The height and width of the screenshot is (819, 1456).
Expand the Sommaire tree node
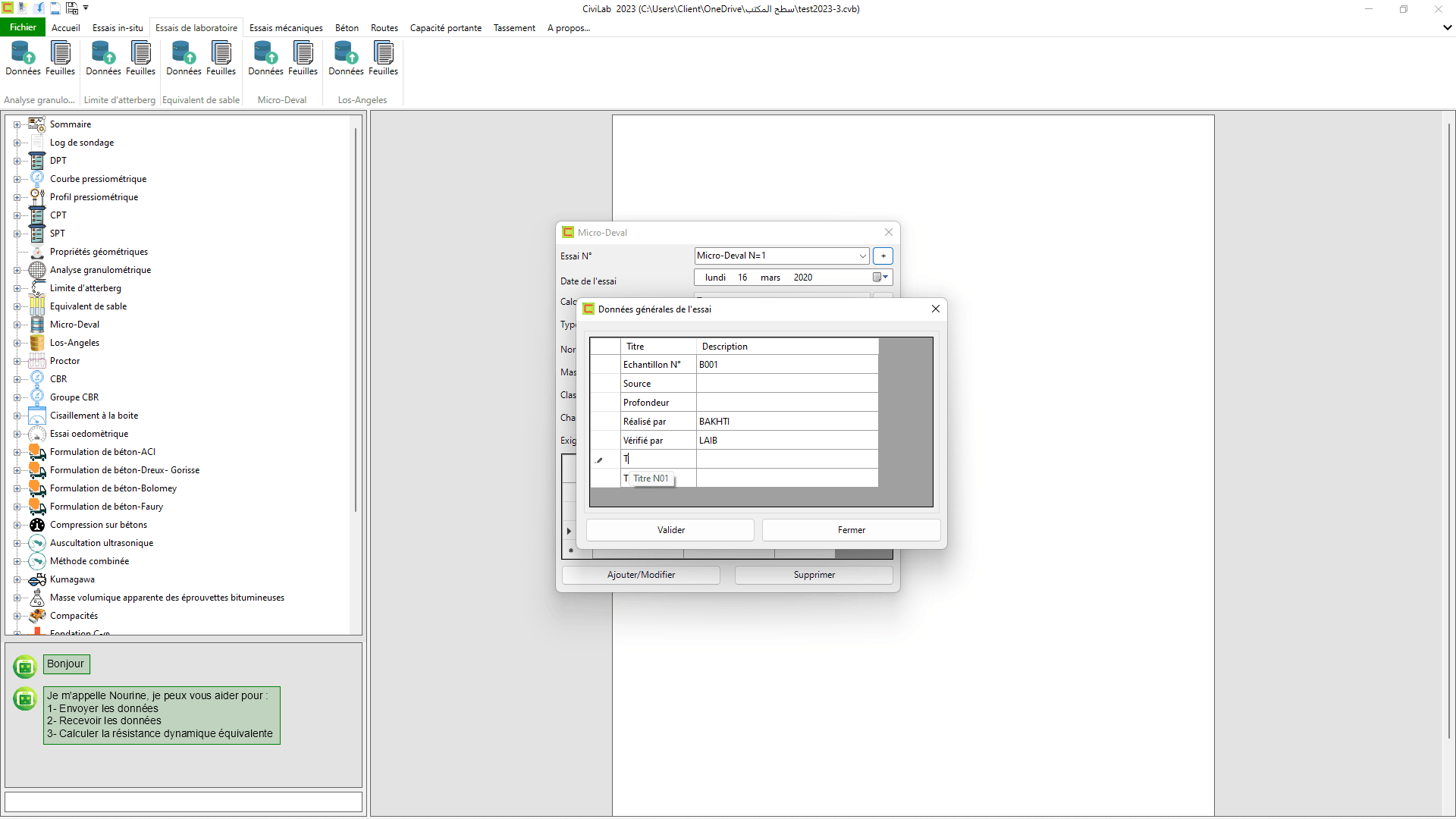point(17,124)
